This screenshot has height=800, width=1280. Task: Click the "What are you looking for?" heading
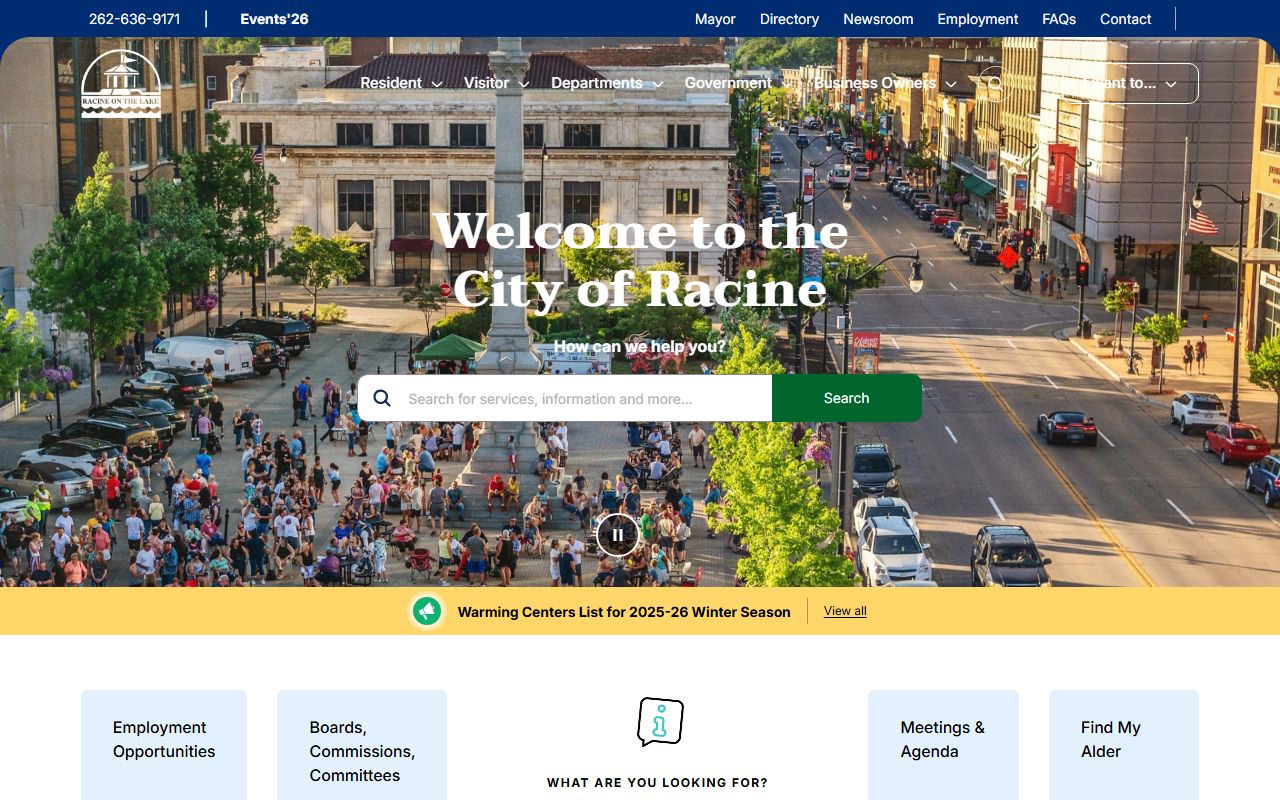[658, 783]
